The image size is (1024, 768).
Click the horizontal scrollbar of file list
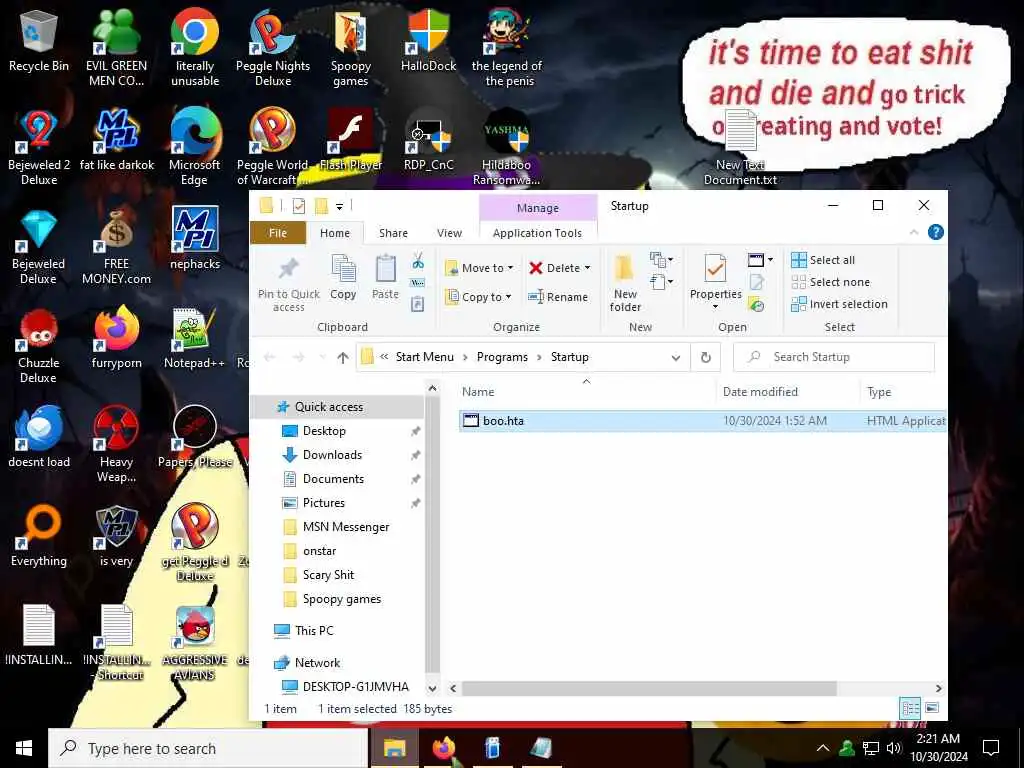pos(649,688)
